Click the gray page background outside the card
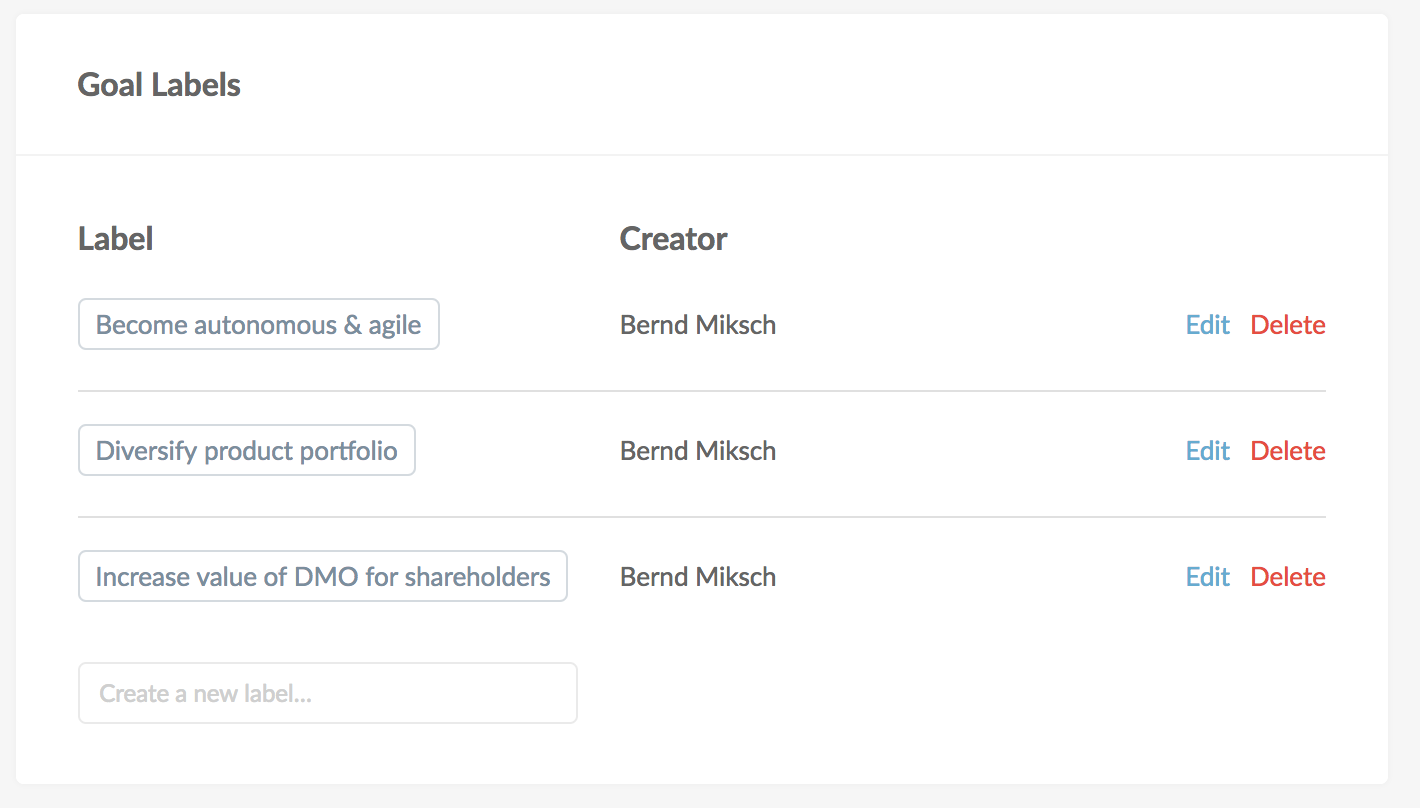 [1404, 400]
